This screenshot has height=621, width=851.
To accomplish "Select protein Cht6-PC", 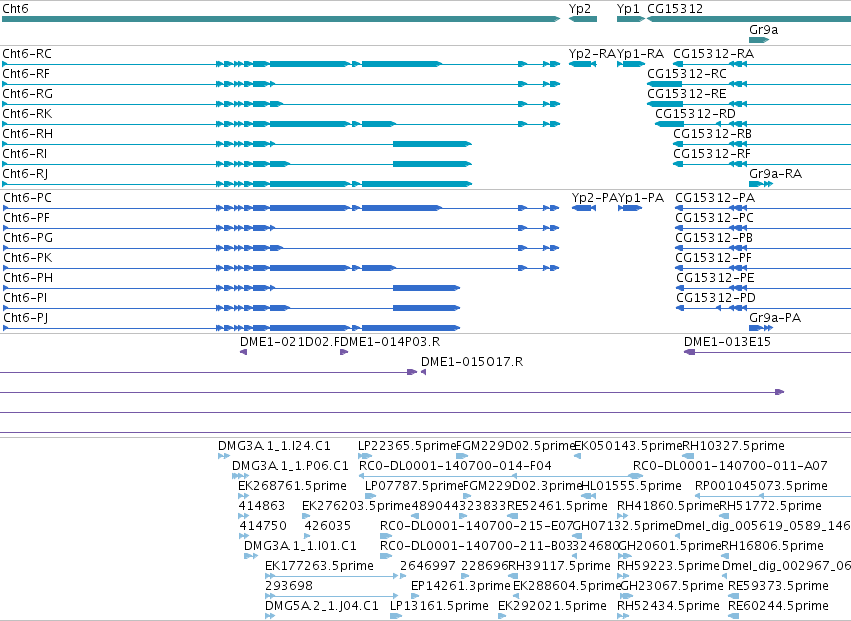I will pyautogui.click(x=27, y=198).
